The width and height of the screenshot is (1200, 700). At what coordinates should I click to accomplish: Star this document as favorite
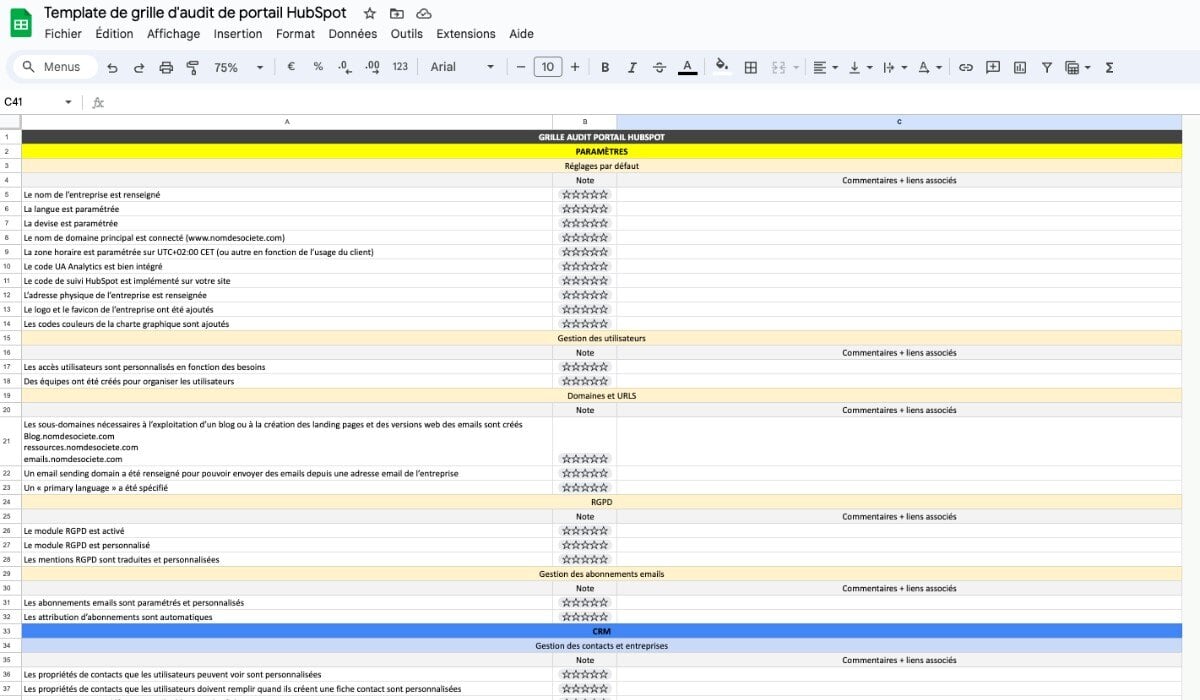pos(370,14)
